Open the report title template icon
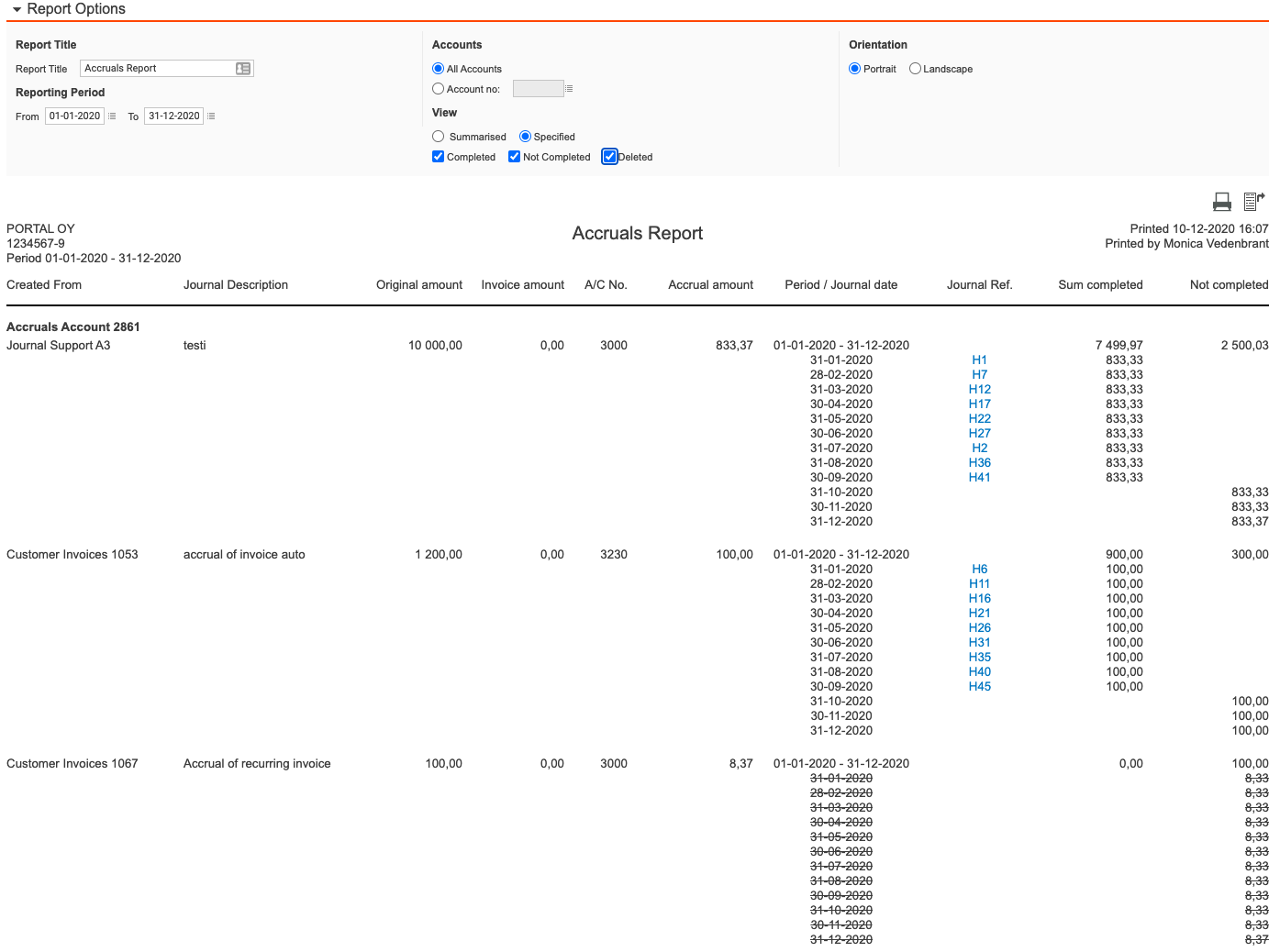This screenshot has height=952, width=1280. coord(243,69)
